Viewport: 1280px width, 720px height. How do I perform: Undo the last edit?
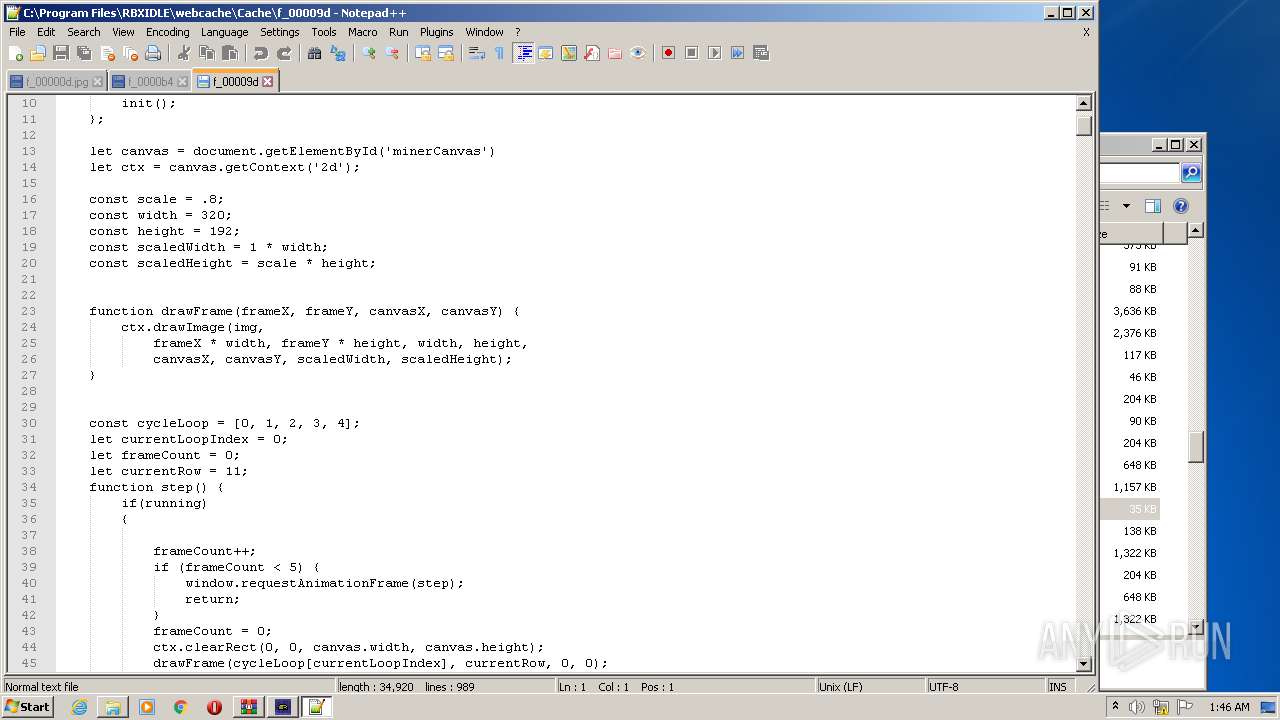pyautogui.click(x=260, y=53)
